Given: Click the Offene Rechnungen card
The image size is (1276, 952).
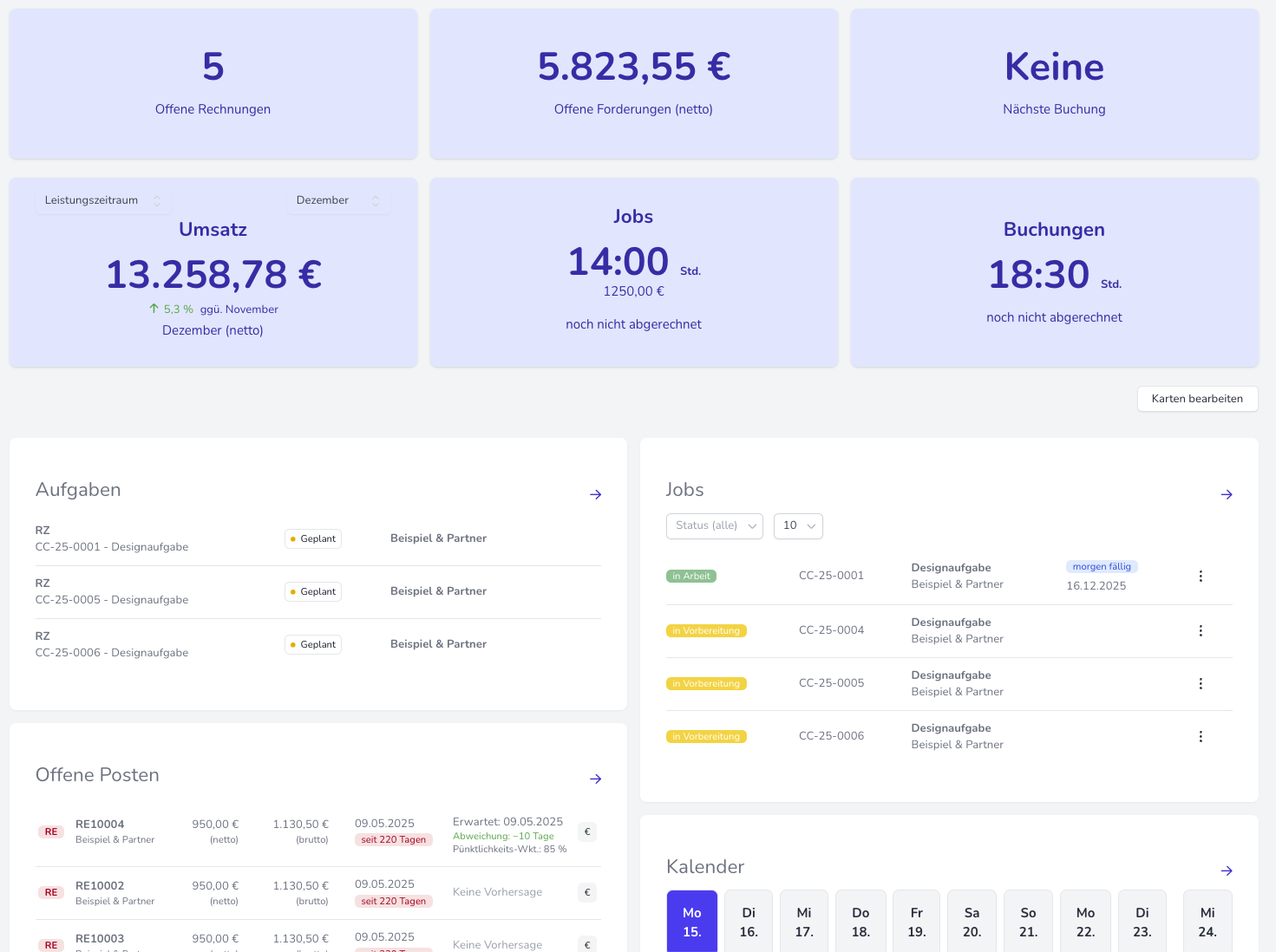Looking at the screenshot, I should [213, 84].
